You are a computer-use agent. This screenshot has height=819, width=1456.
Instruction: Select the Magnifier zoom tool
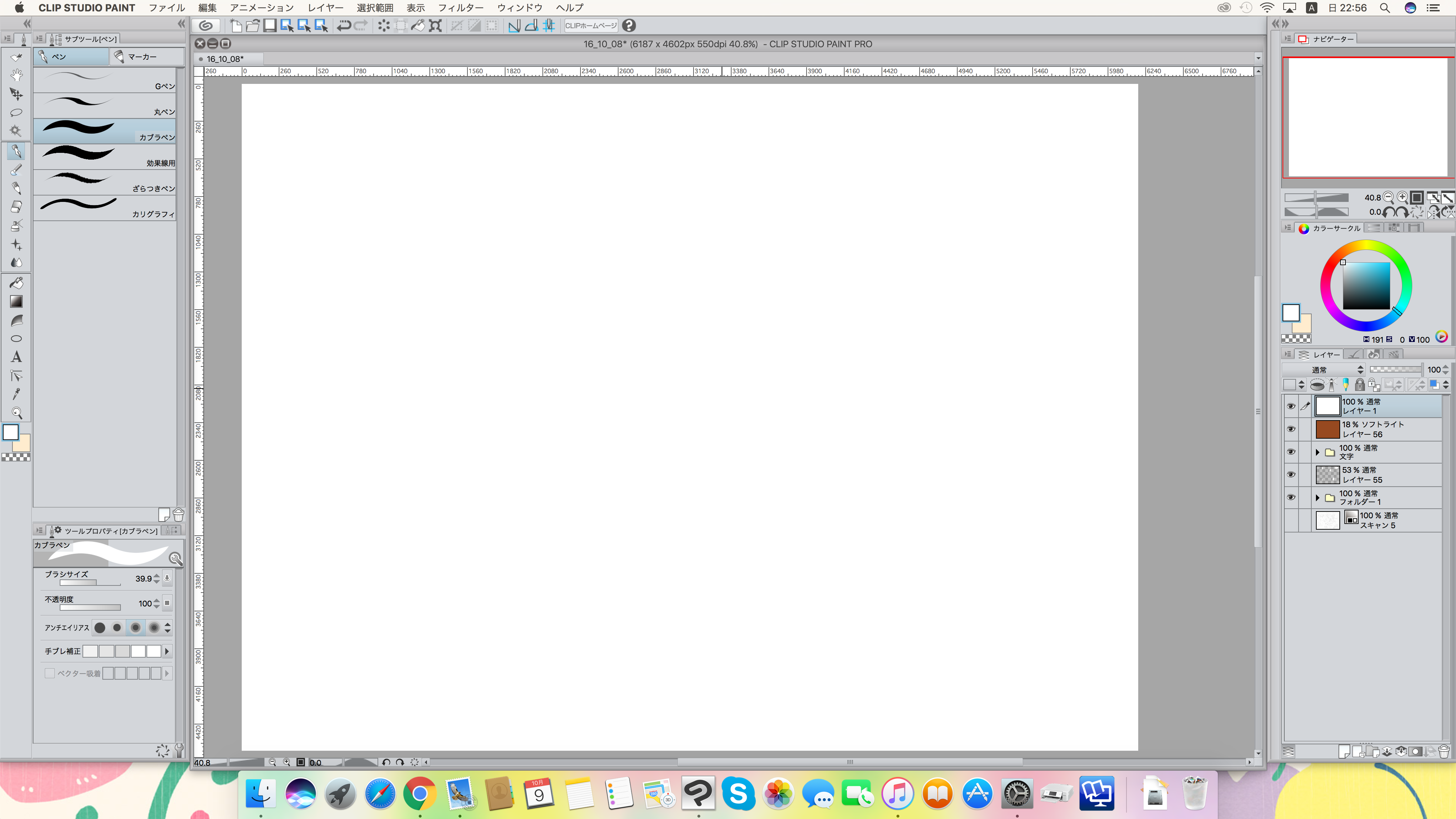[16, 413]
